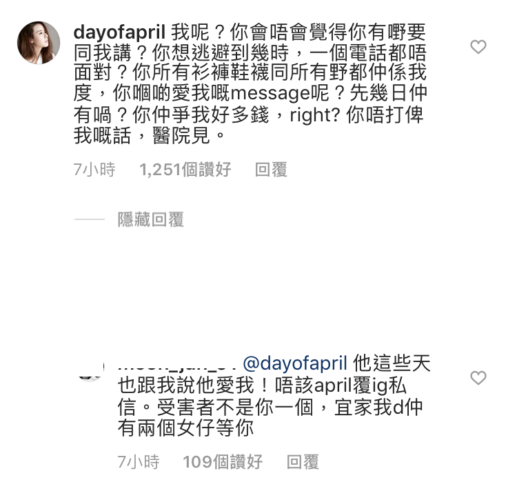Select the 受害者不是你一個 text in the reply
This screenshot has width=517, height=500.
click(x=235, y=408)
